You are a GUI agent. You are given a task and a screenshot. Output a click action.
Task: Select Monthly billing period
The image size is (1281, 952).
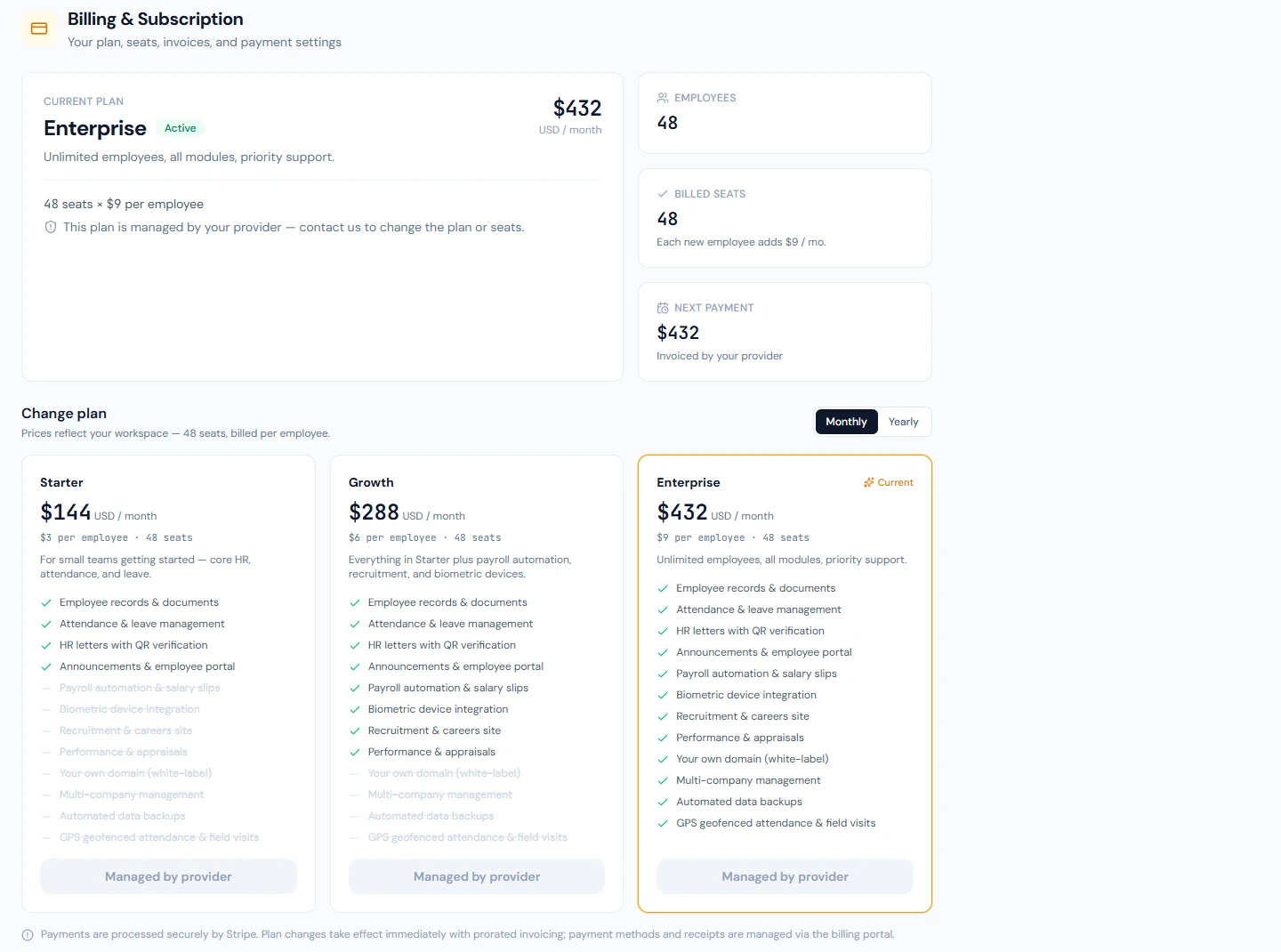click(x=846, y=422)
